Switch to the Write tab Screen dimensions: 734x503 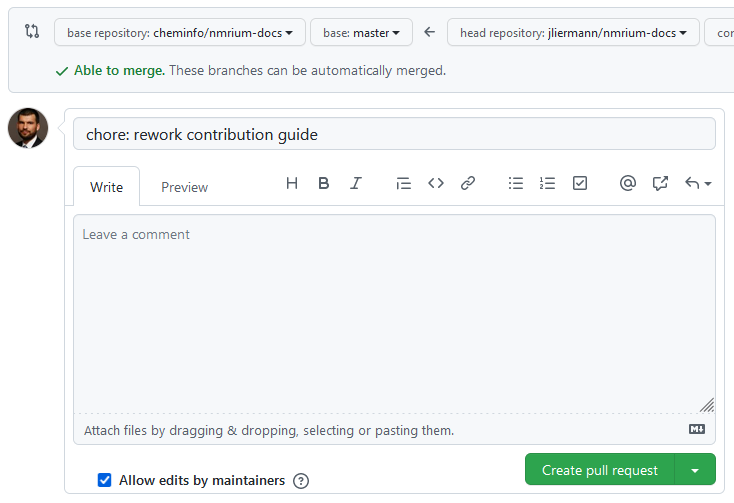pyautogui.click(x=106, y=187)
